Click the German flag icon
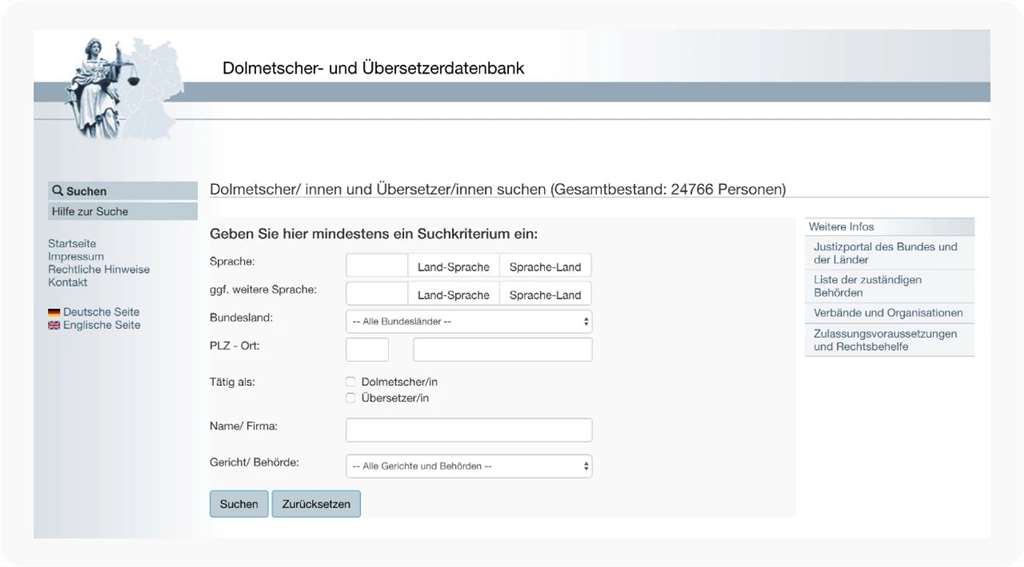 pyautogui.click(x=54, y=312)
